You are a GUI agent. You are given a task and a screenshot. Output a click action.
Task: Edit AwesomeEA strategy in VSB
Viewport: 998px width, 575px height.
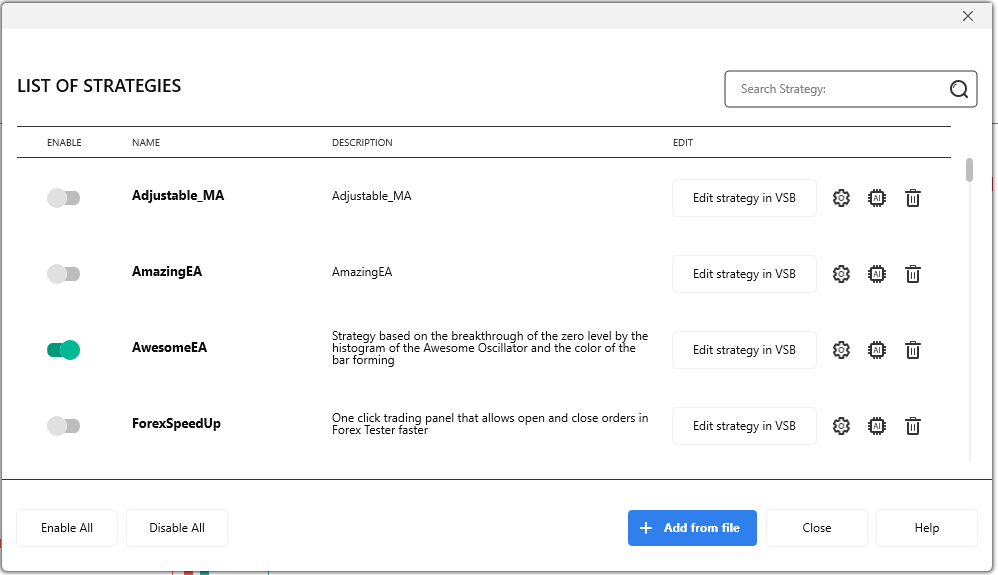point(744,350)
